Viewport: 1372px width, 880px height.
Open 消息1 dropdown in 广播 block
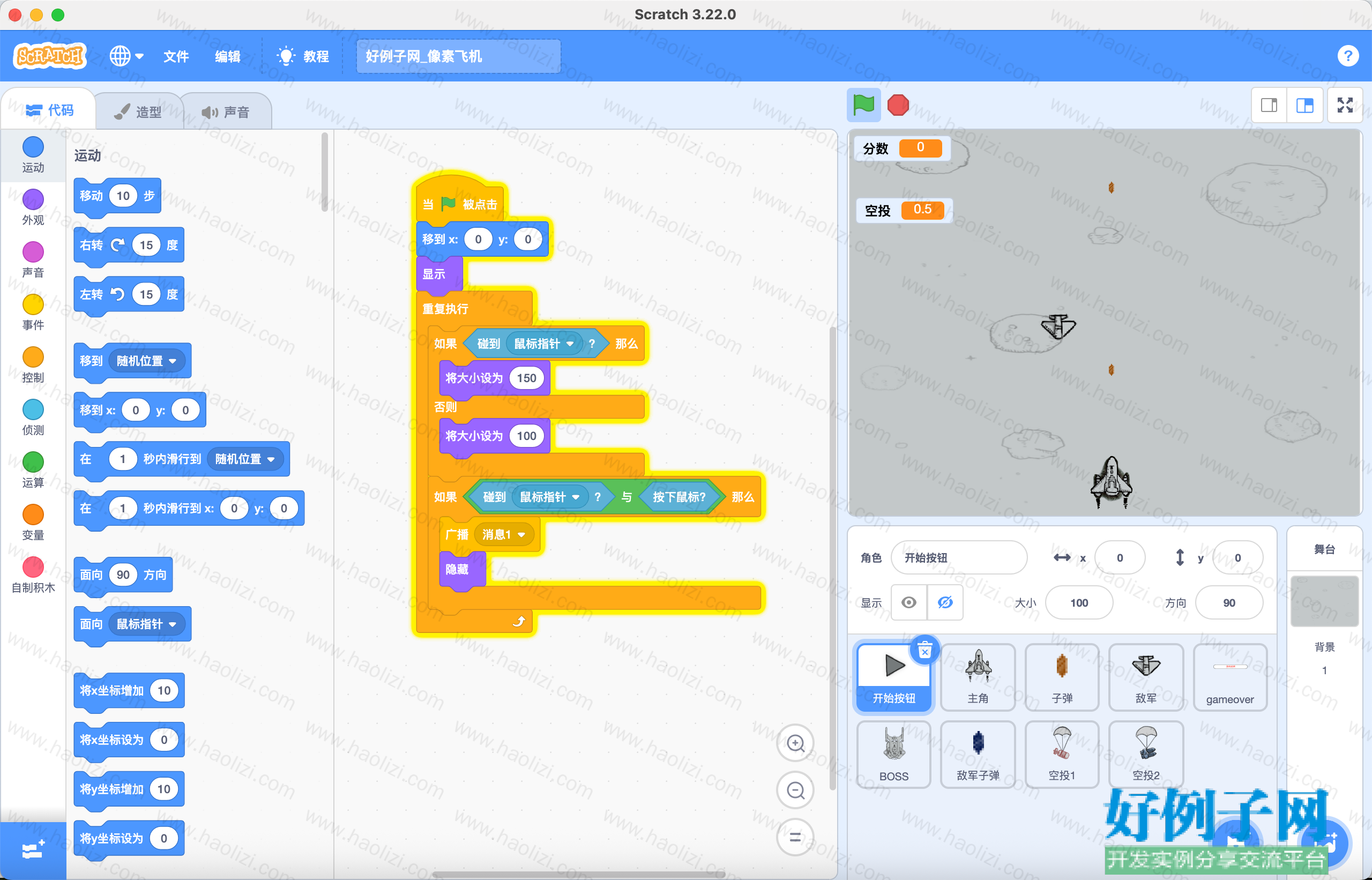point(503,534)
